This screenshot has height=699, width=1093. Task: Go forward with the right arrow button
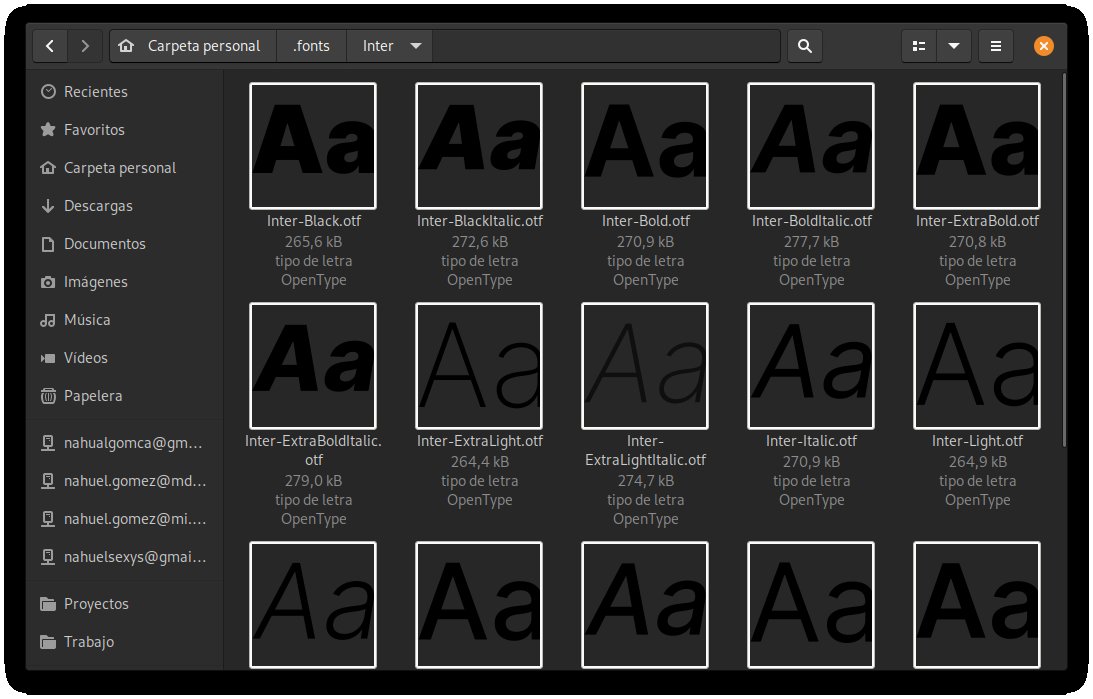[x=85, y=46]
